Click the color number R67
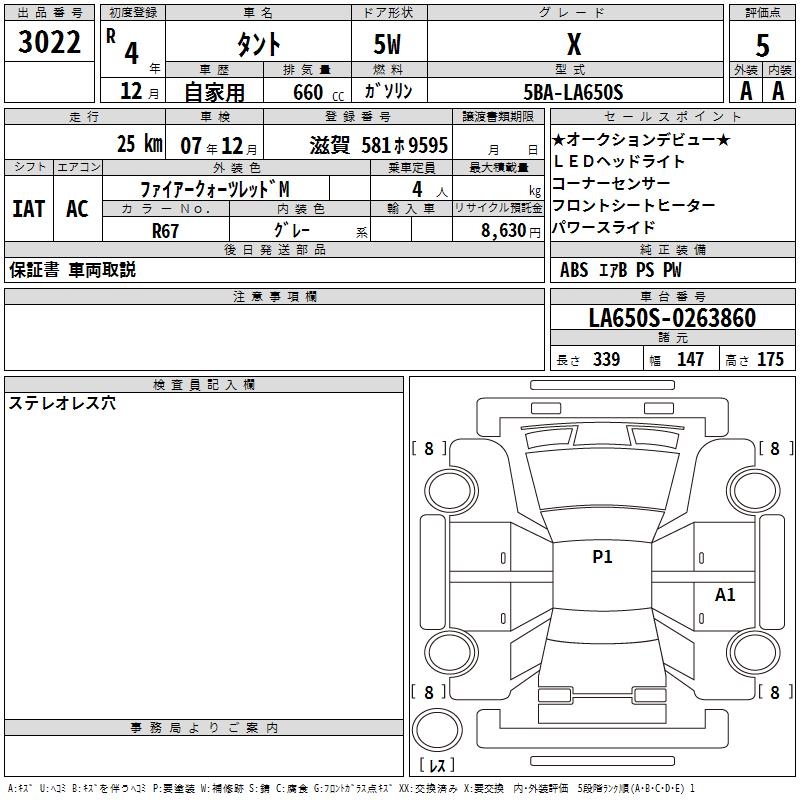This screenshot has height=800, width=800. coord(164,230)
